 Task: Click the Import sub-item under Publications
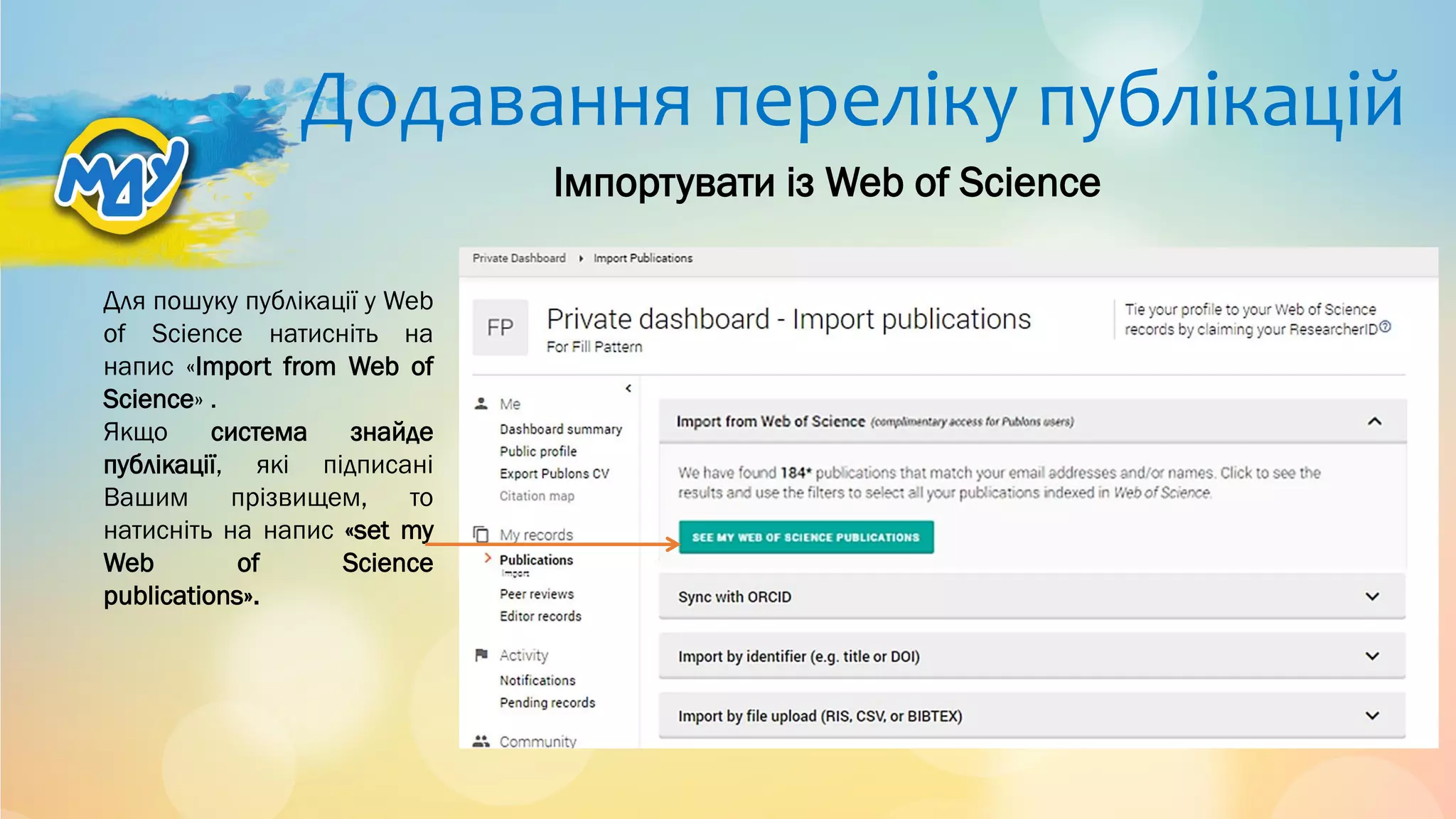coord(515,573)
